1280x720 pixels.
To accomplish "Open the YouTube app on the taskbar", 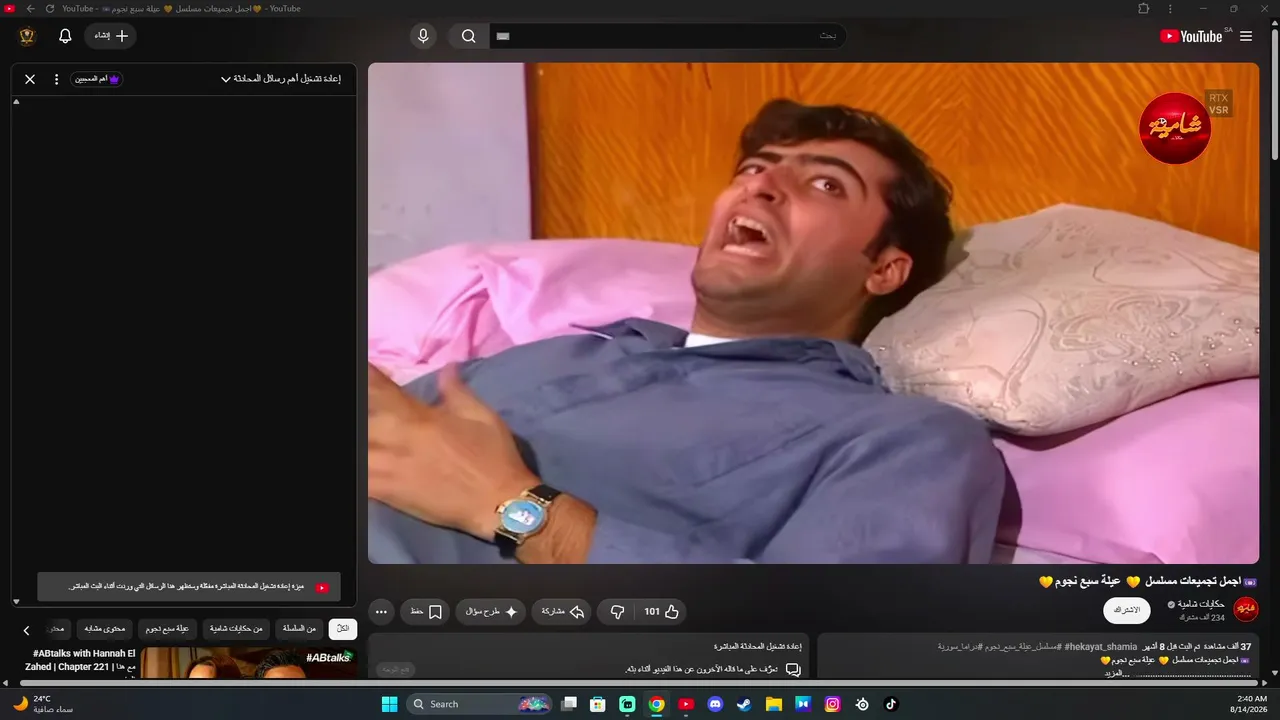I will (x=686, y=704).
